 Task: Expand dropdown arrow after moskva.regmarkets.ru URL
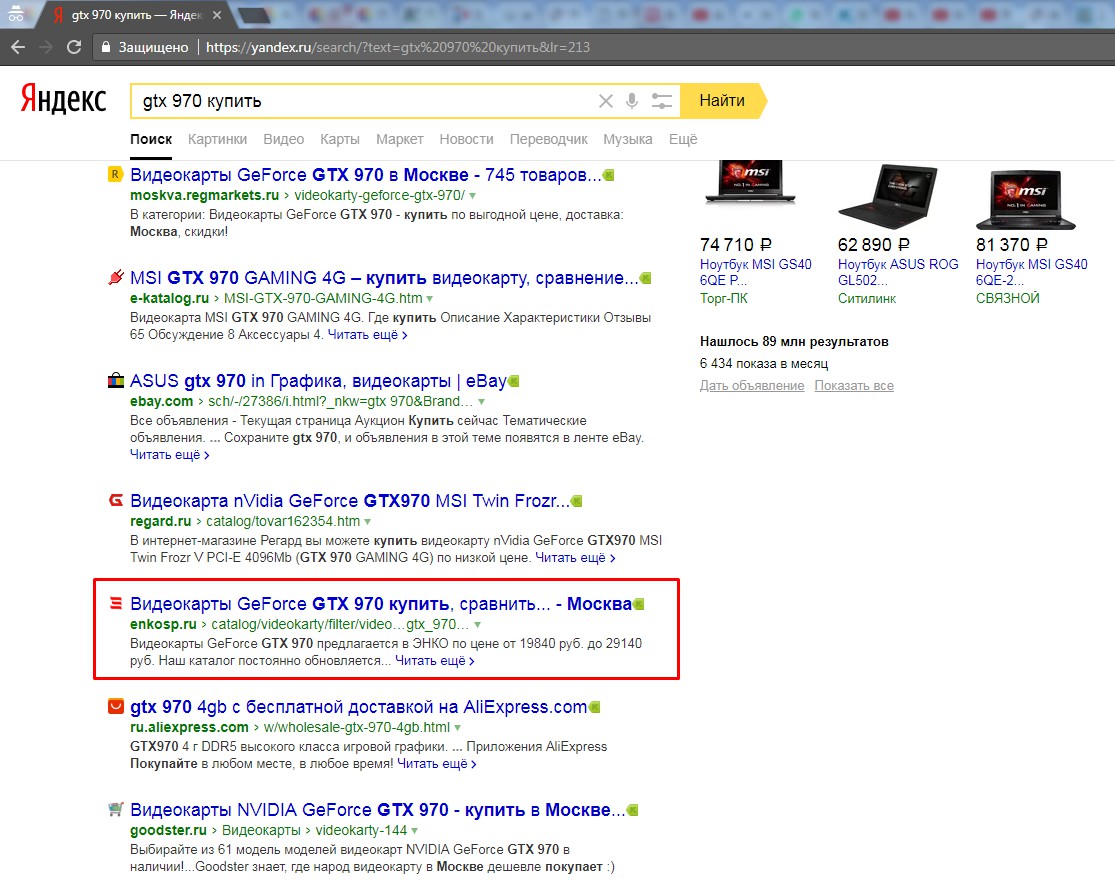[x=472, y=196]
